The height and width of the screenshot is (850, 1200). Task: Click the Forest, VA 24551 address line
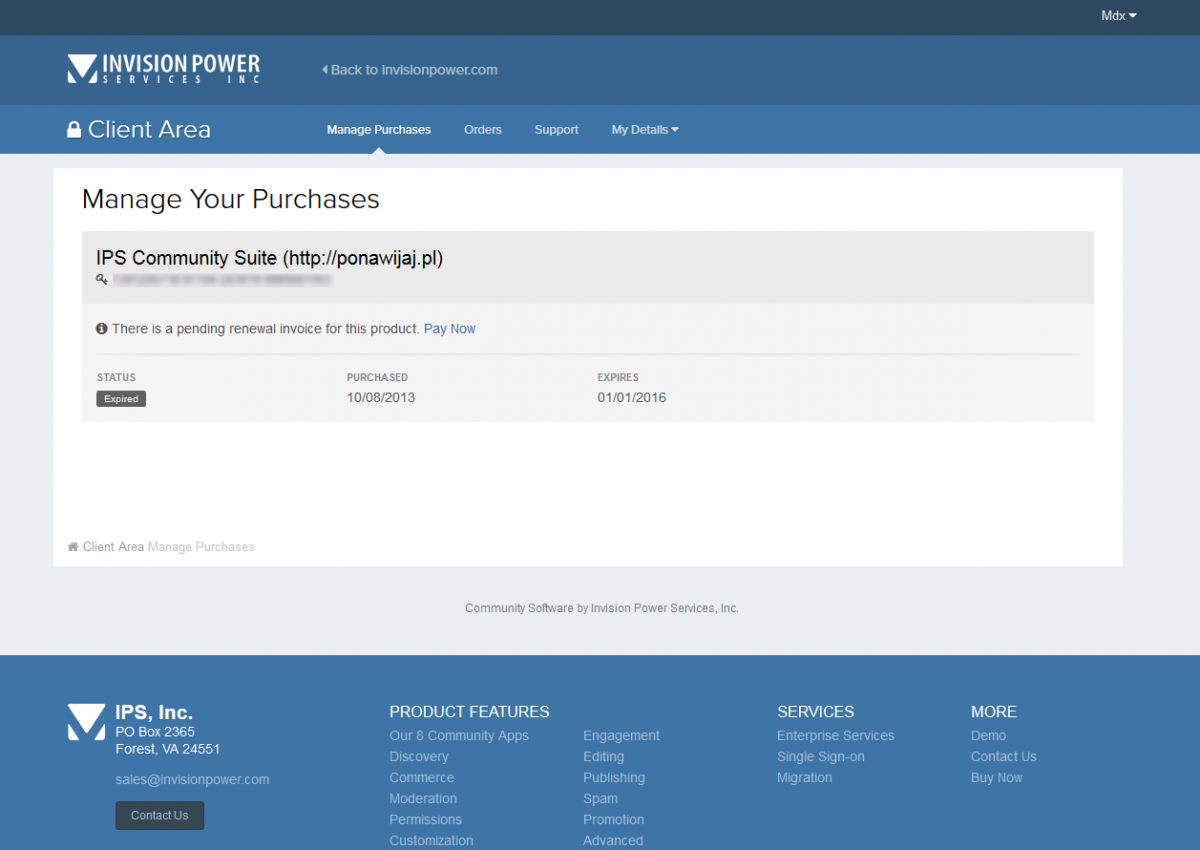point(168,749)
